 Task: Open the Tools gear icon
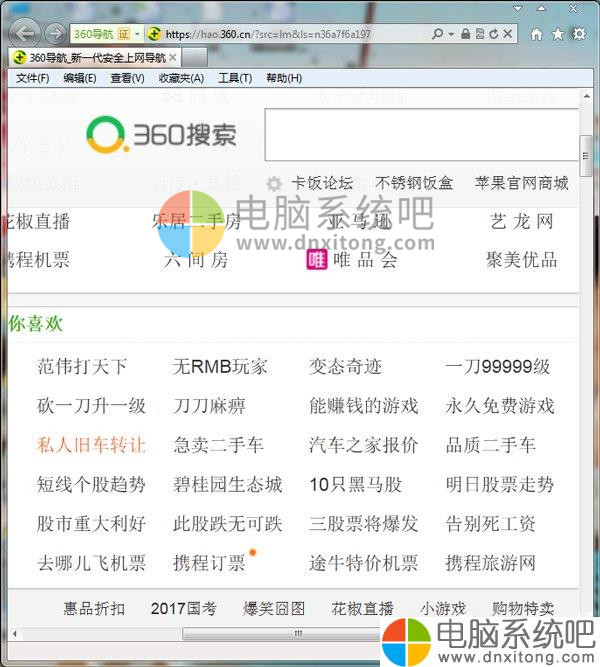[579, 34]
